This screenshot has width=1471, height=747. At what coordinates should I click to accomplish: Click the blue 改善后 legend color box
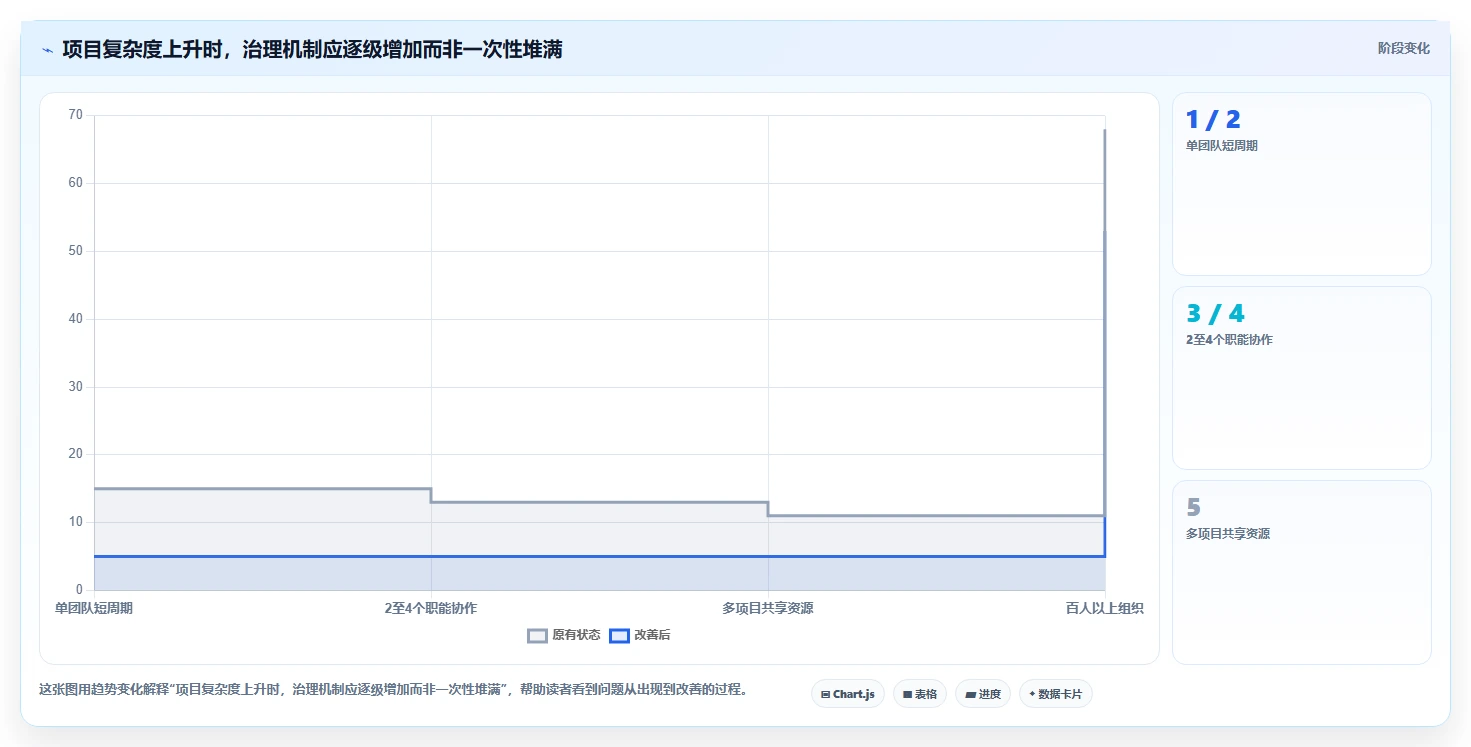619,635
